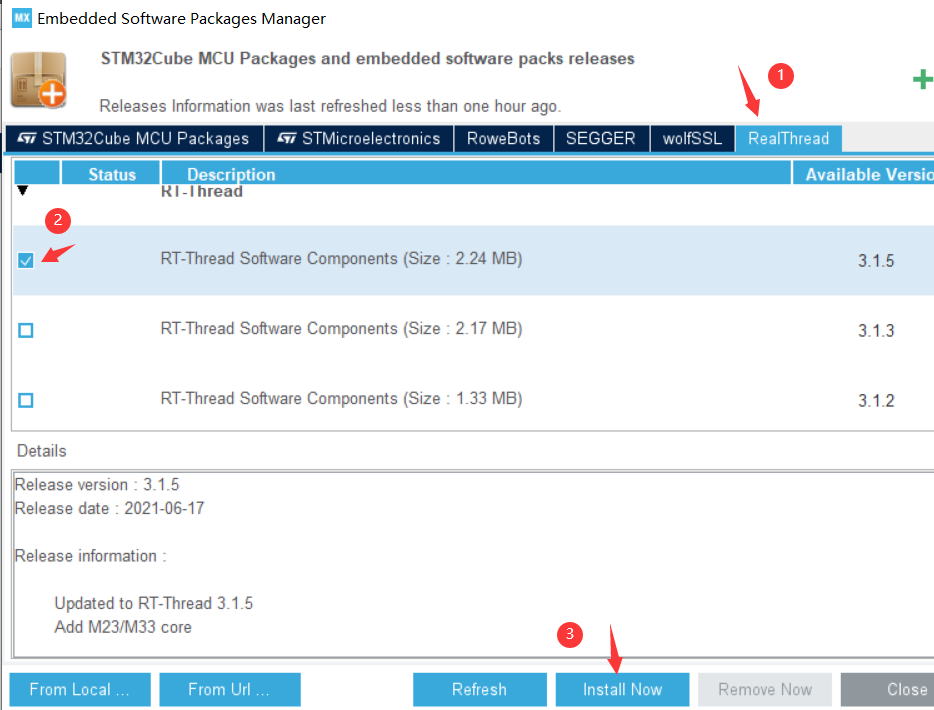Click the From Local button
934x710 pixels.
(79, 689)
